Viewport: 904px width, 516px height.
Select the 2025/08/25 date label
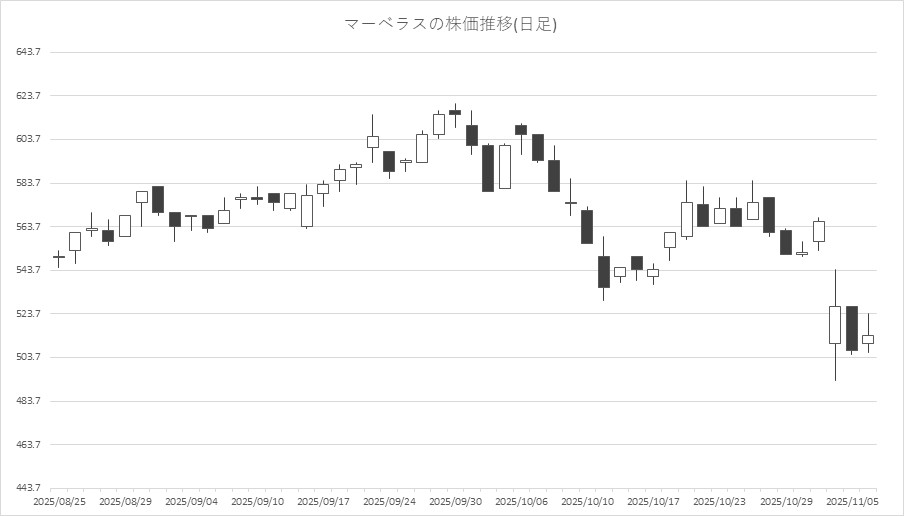tap(59, 500)
